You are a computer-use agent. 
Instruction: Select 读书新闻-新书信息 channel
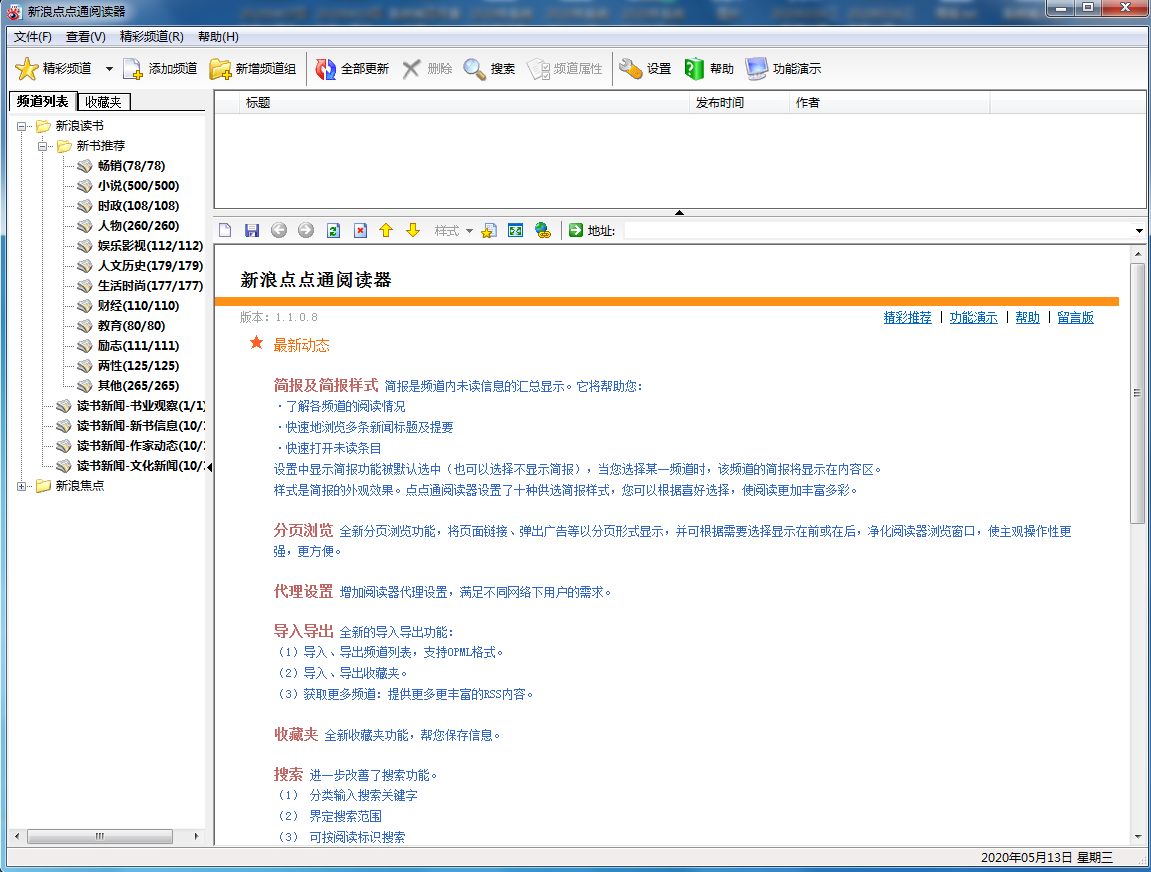pyautogui.click(x=140, y=426)
